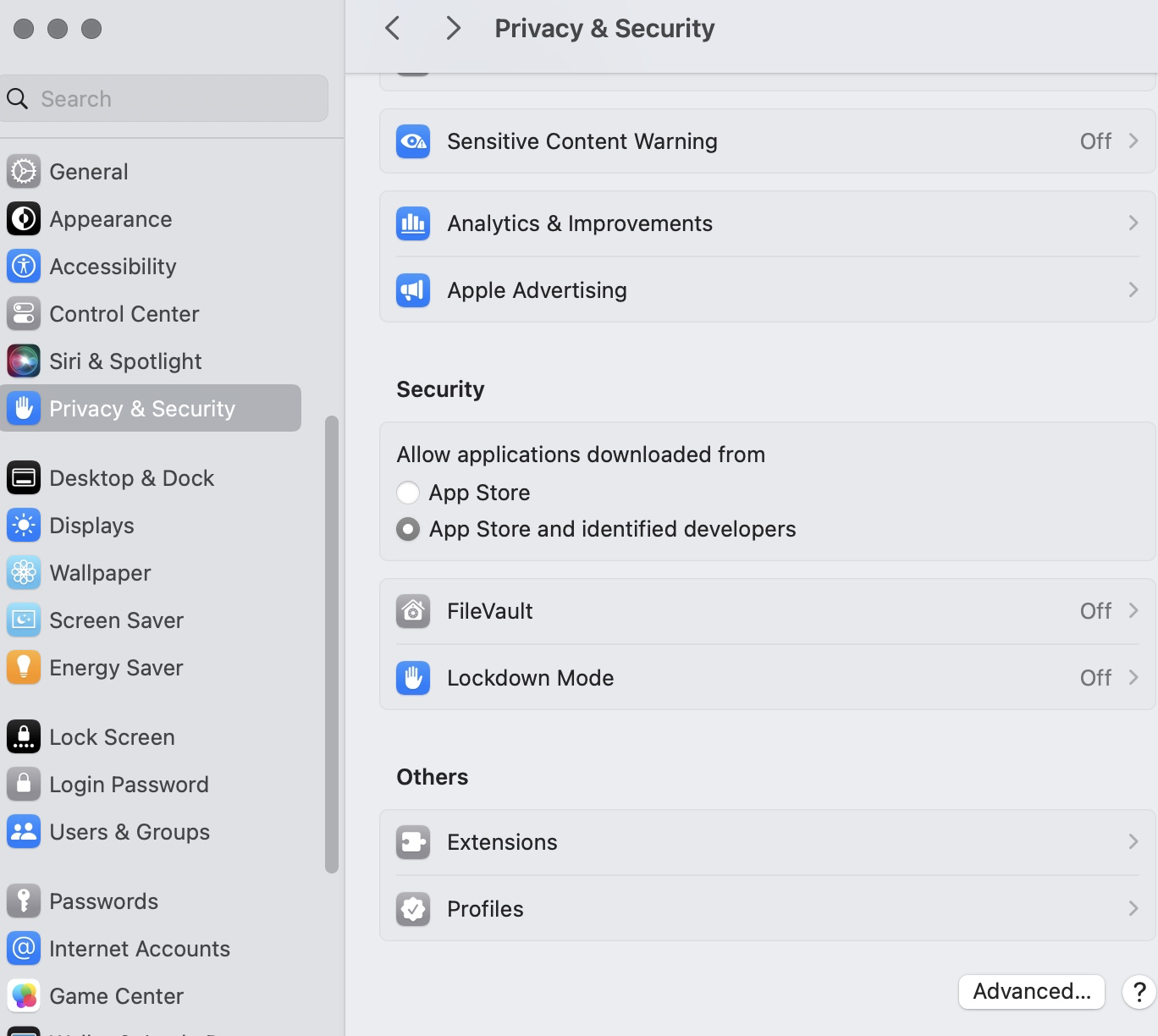Click the Profiles checkmark badge icon

(413, 909)
